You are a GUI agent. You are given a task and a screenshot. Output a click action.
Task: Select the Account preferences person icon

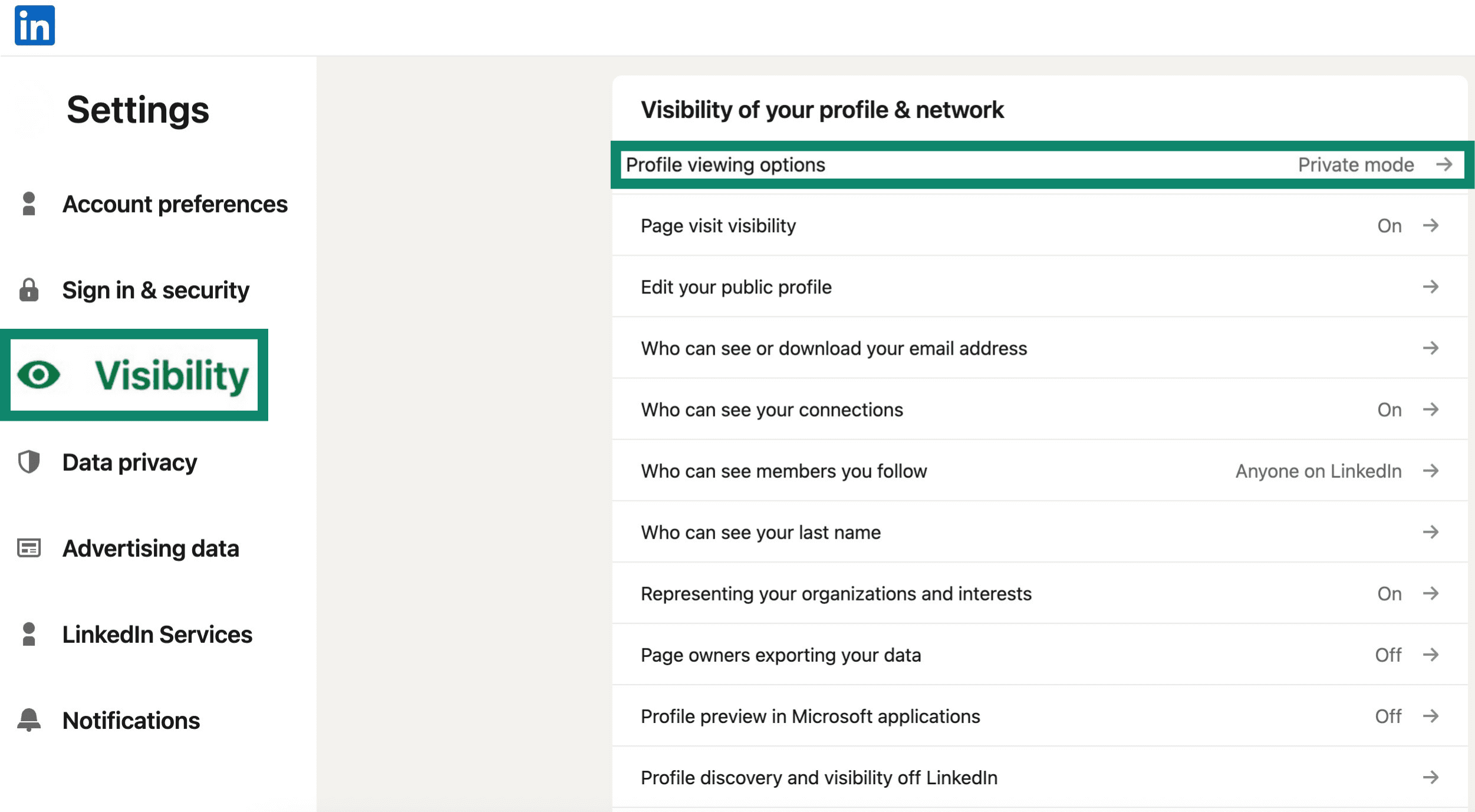[x=29, y=203]
